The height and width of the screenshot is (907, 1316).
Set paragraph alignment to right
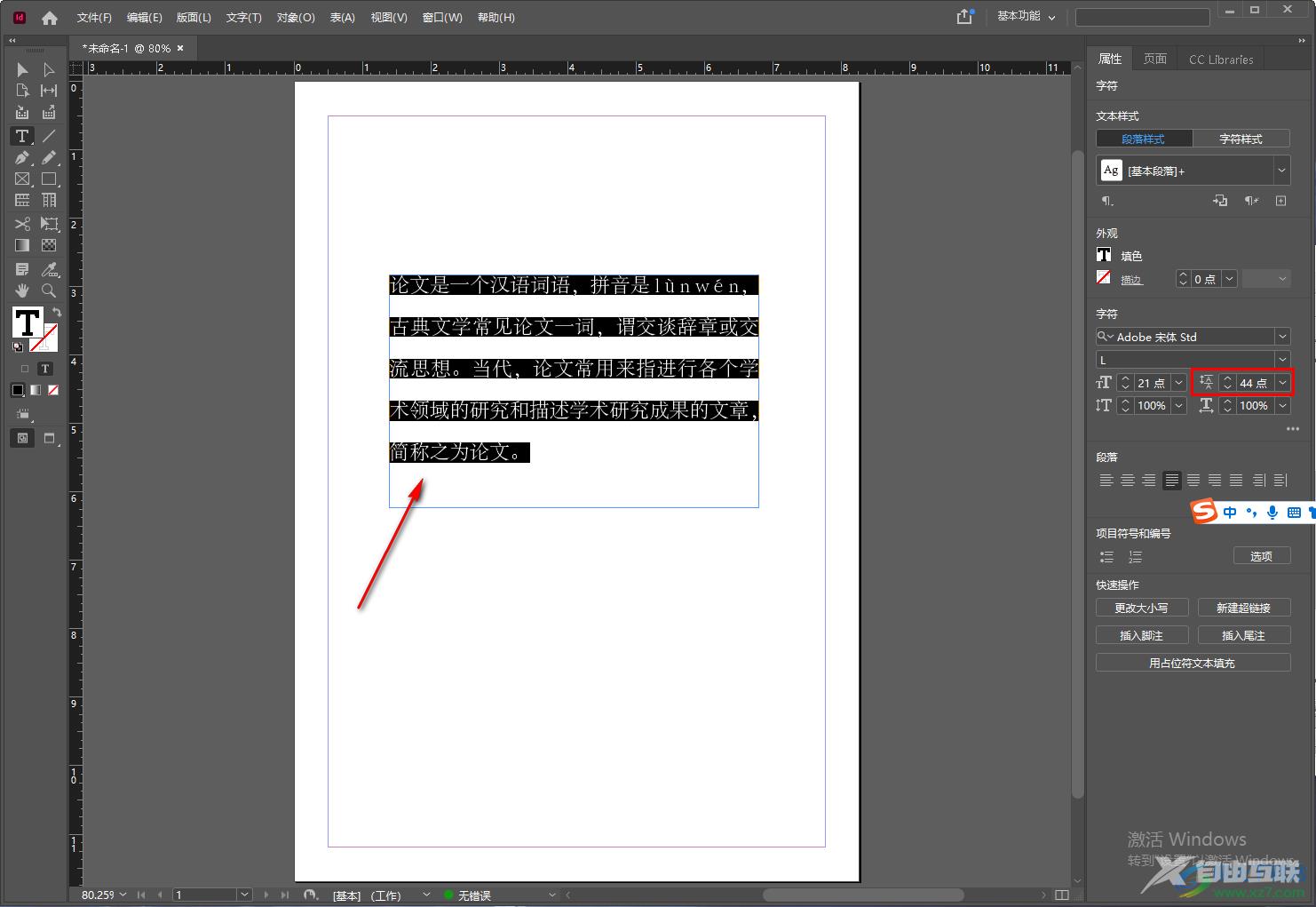[x=1149, y=481]
